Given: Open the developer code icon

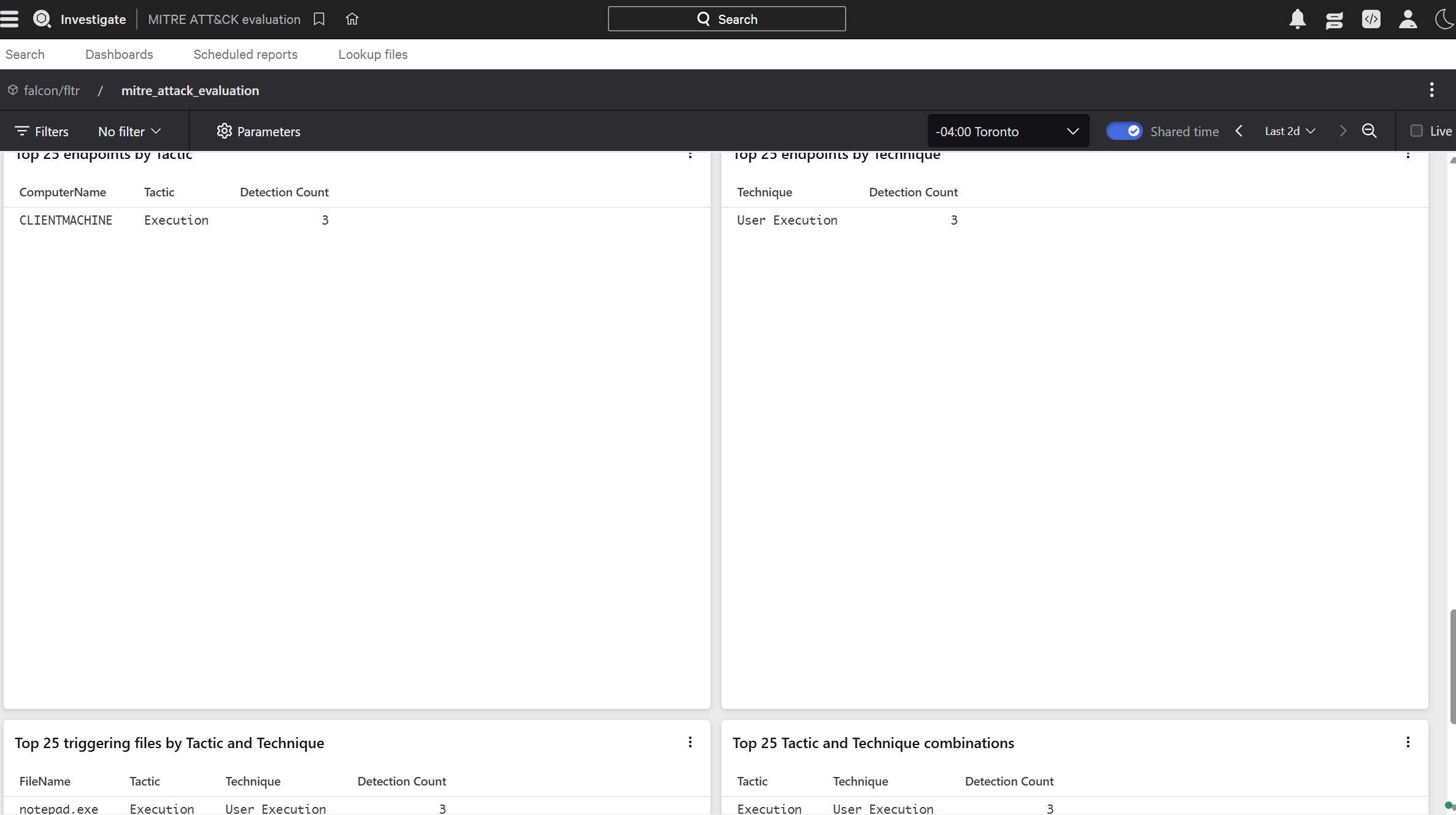Looking at the screenshot, I should (x=1371, y=19).
